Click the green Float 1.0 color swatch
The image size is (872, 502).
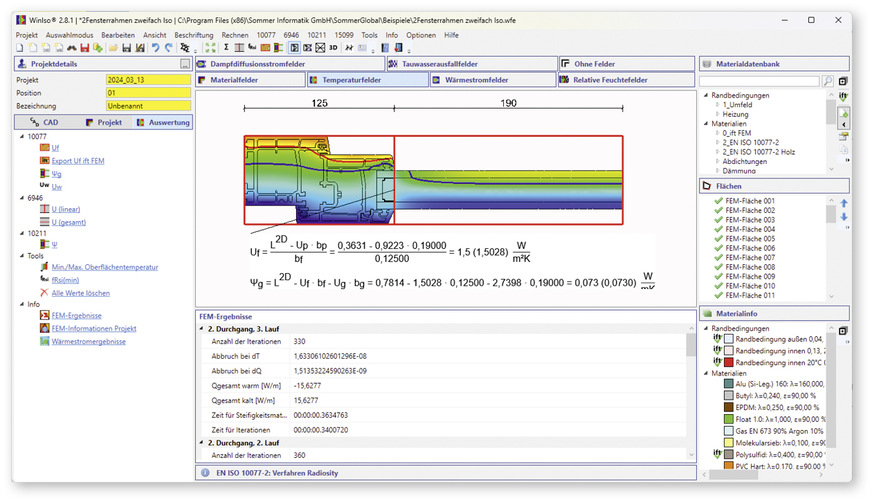729,419
